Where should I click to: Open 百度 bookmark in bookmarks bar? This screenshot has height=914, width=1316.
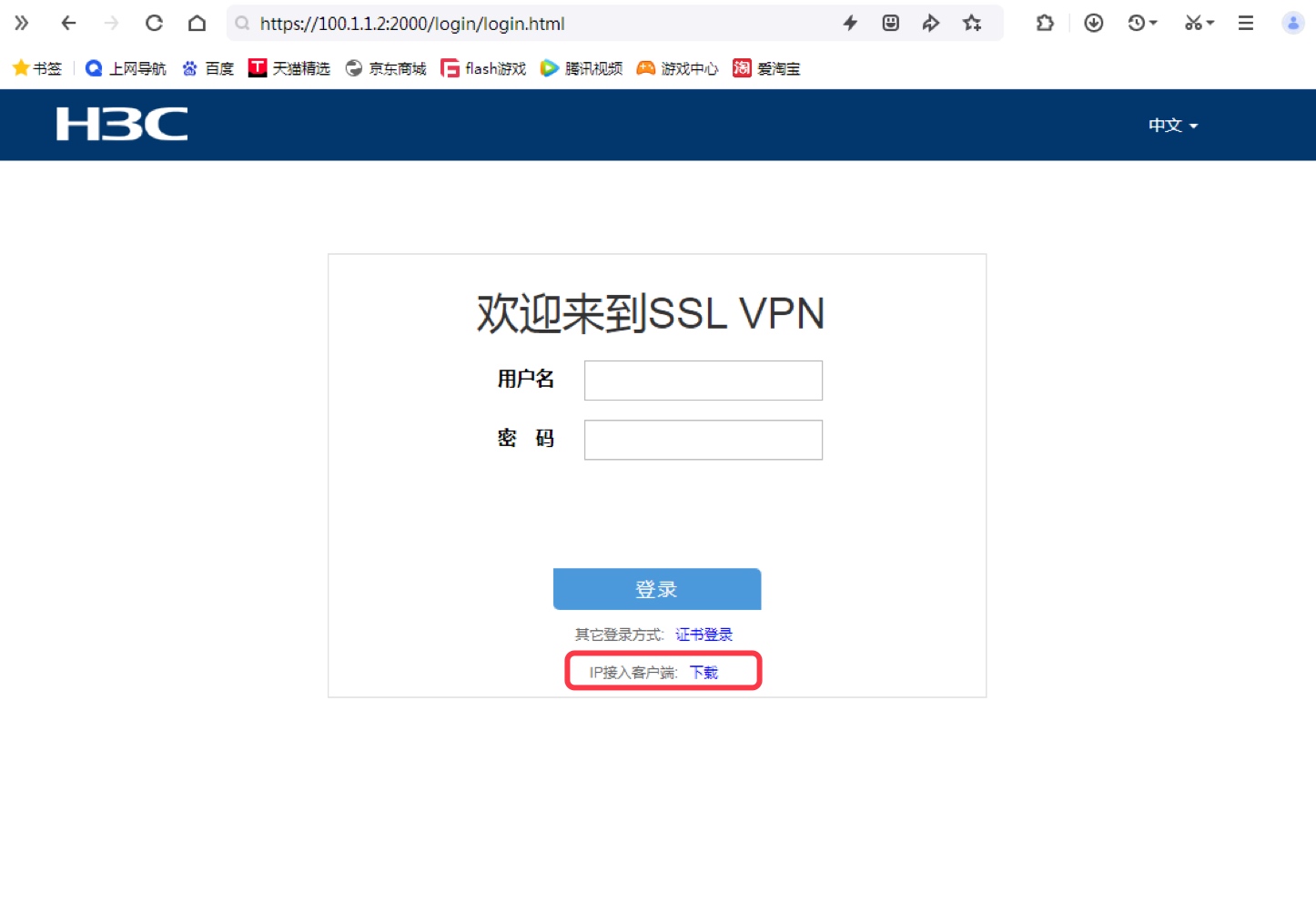tap(208, 68)
